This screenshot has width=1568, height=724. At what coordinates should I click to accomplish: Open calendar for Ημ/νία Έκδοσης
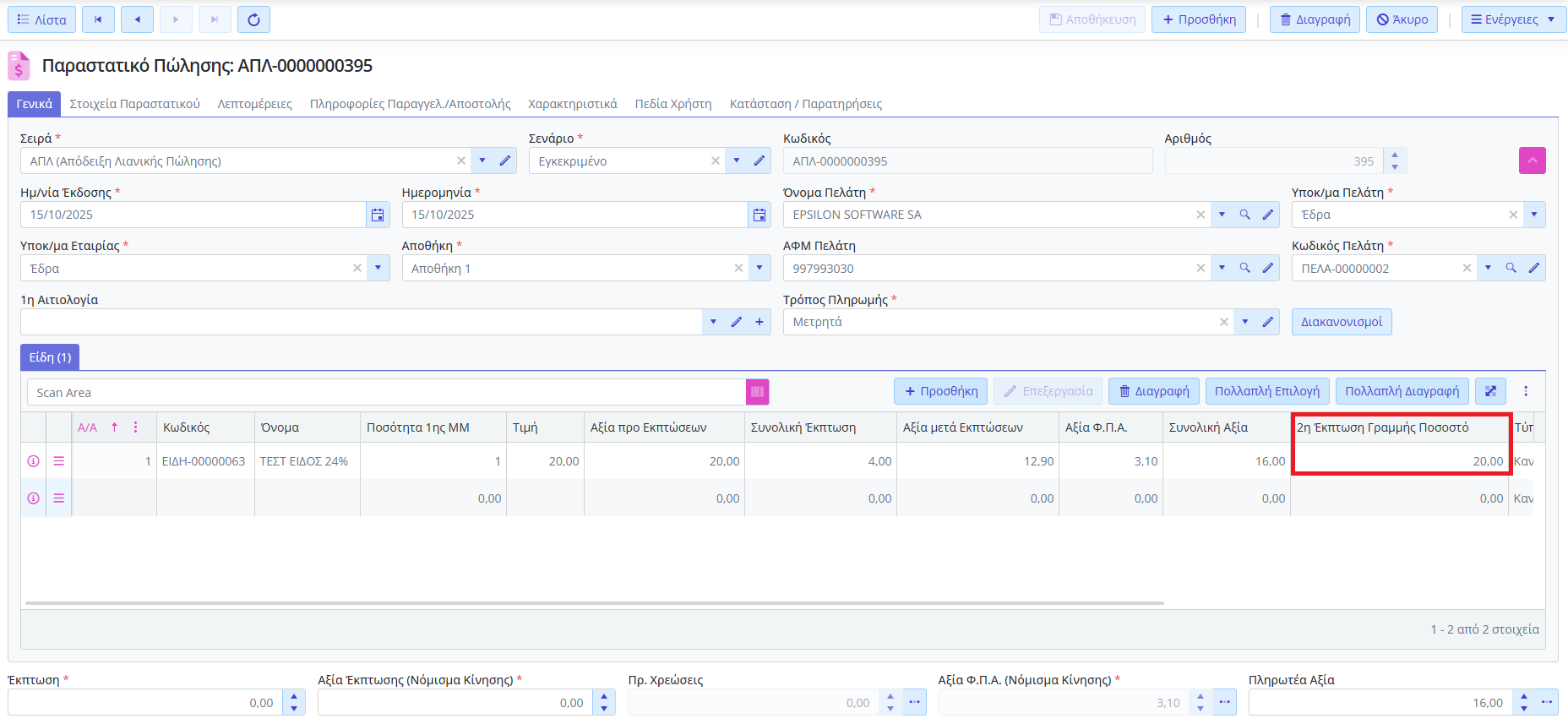[x=378, y=215]
